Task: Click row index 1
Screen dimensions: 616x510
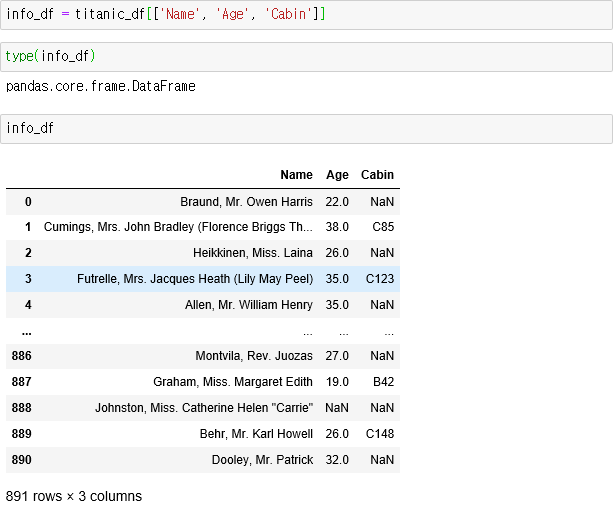Action: [x=28, y=227]
